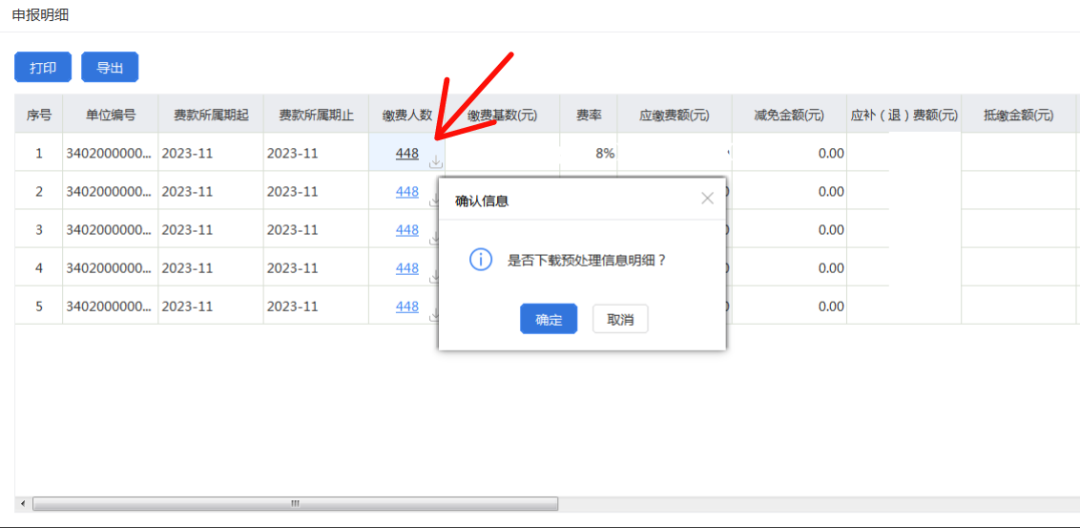Click the 0.00 减免金额 cell in row 1
The height and width of the screenshot is (528, 1080).
pyautogui.click(x=789, y=153)
